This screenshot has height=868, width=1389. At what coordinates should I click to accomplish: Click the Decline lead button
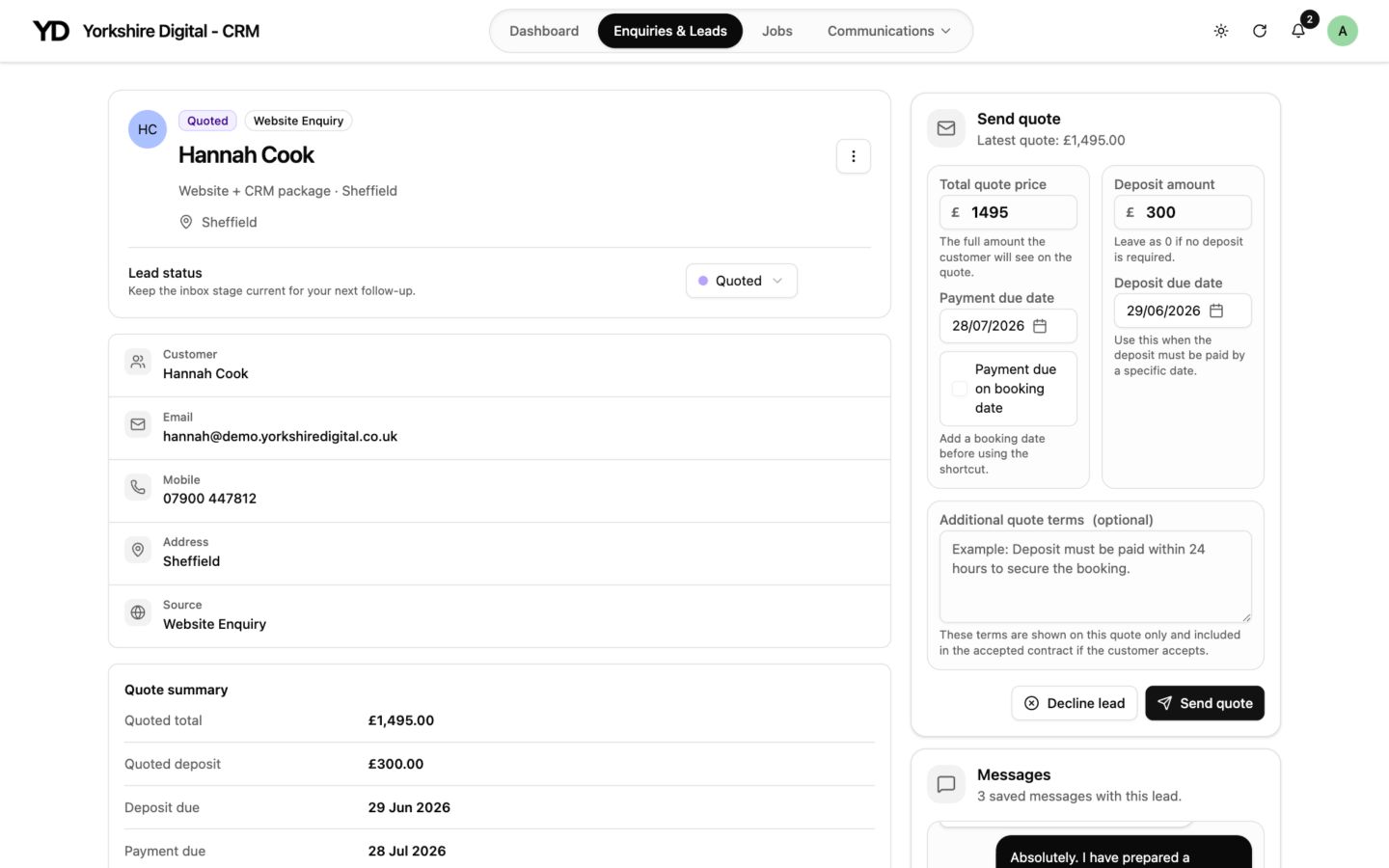coord(1075,703)
